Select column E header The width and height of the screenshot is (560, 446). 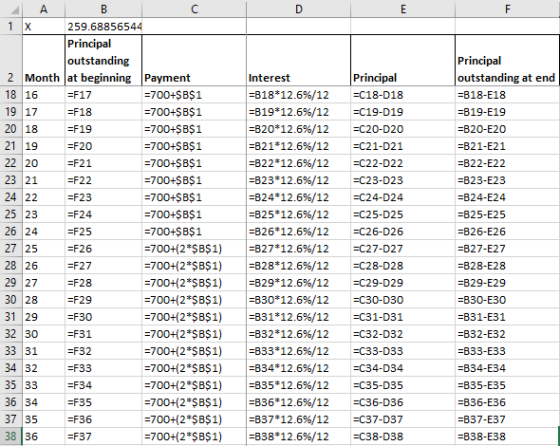[403, 9]
